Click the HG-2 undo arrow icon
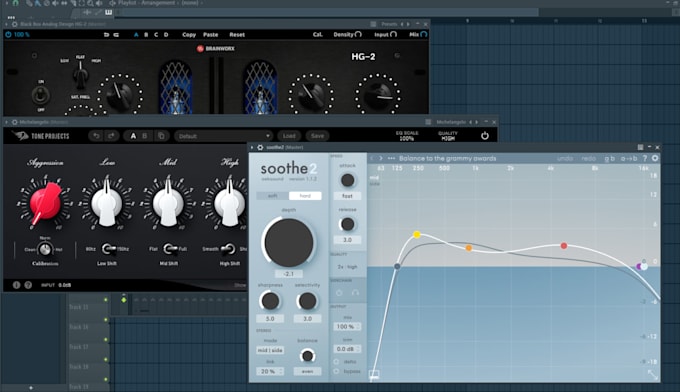The image size is (680, 392). coord(106,35)
